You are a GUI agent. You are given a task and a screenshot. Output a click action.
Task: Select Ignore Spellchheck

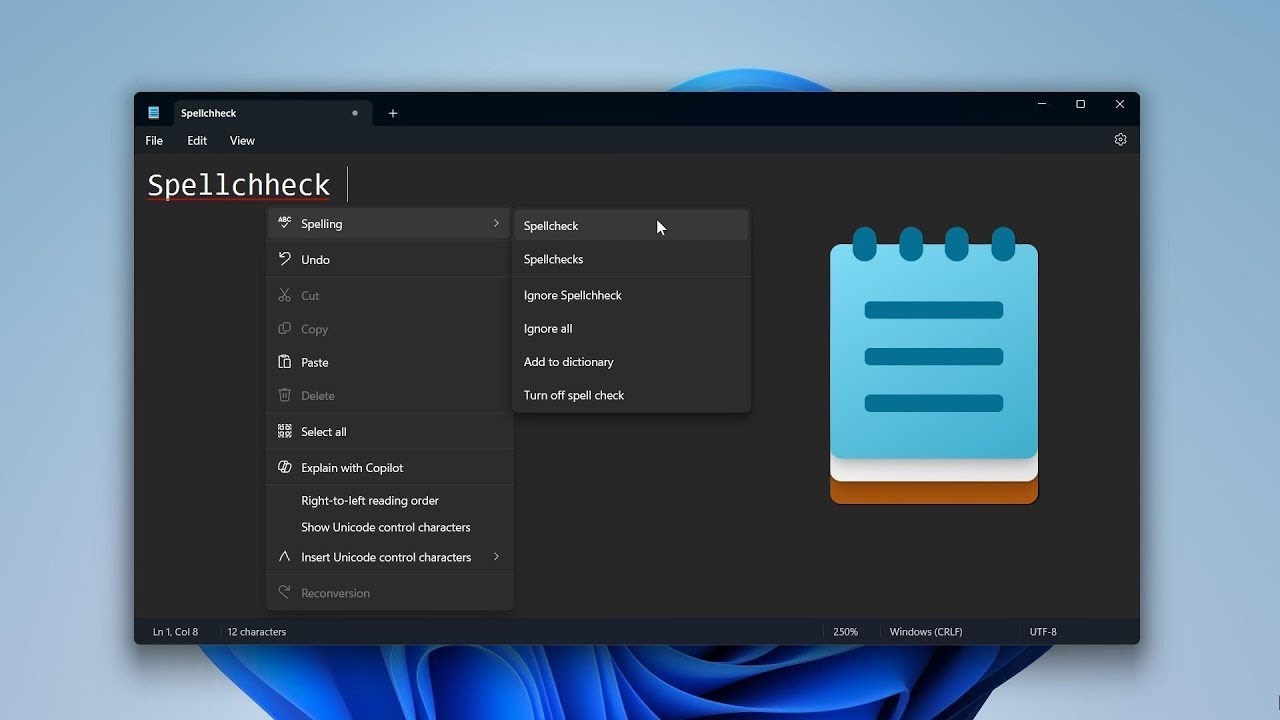[x=631, y=295]
